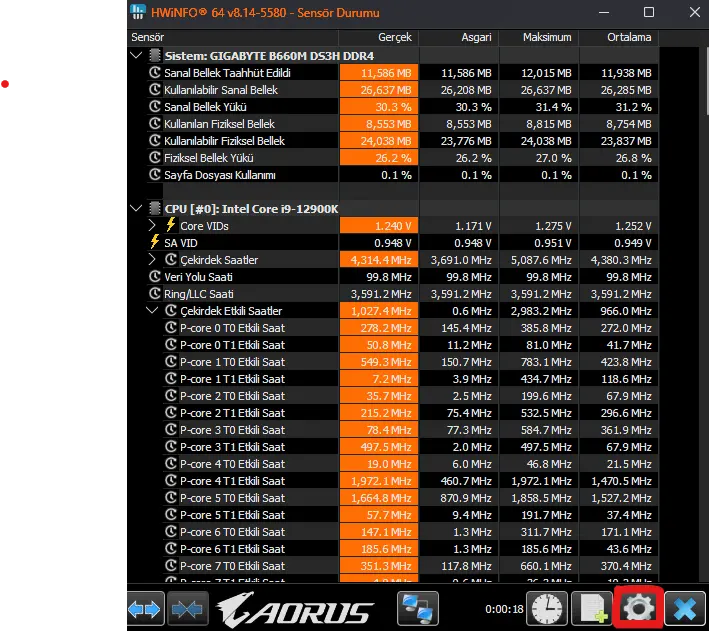The height and width of the screenshot is (631, 709).
Task: Select P-core 3 T0 Etkili Saat row
Action: pos(411,430)
